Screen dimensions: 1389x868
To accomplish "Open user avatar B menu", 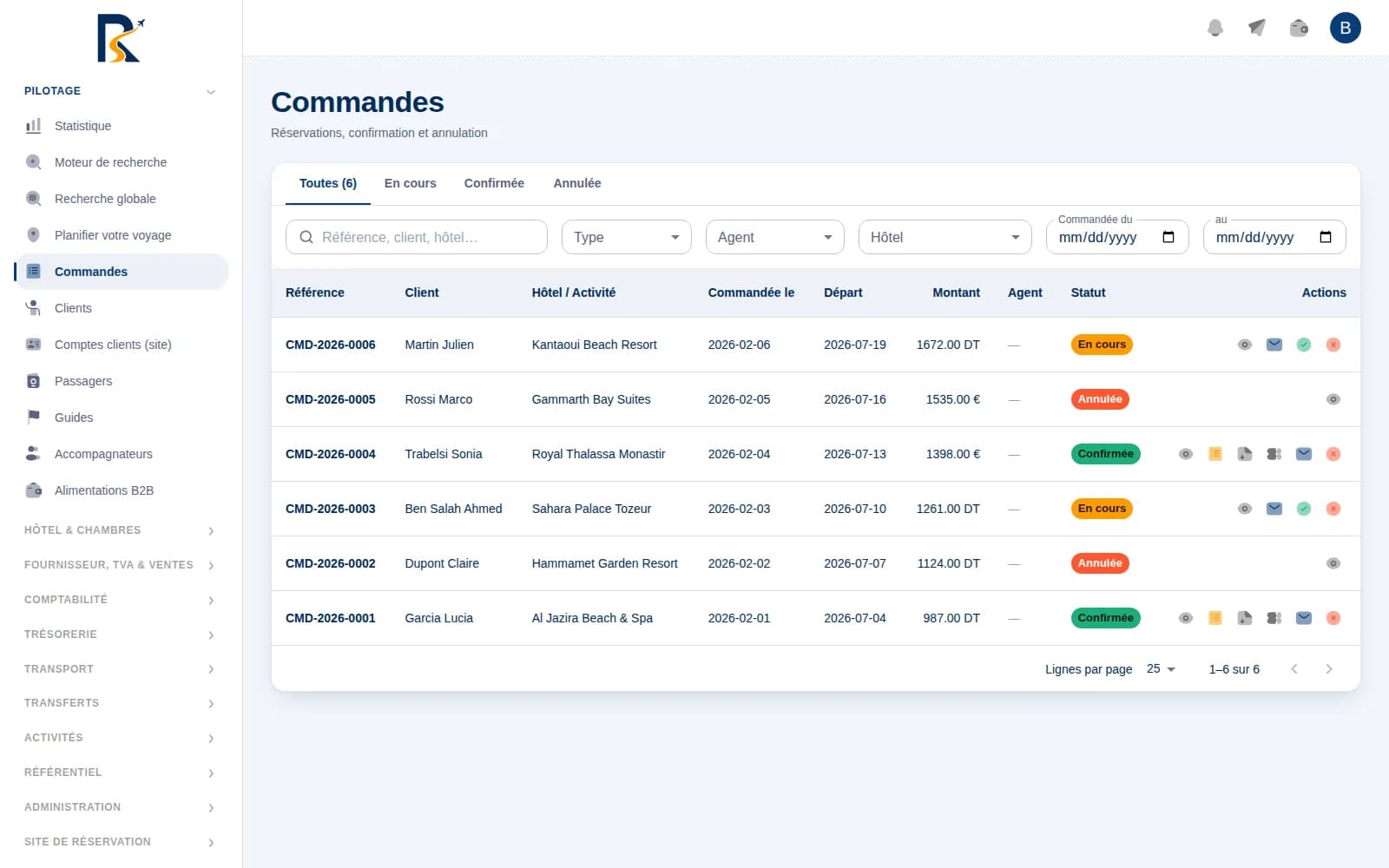I will 1346,28.
